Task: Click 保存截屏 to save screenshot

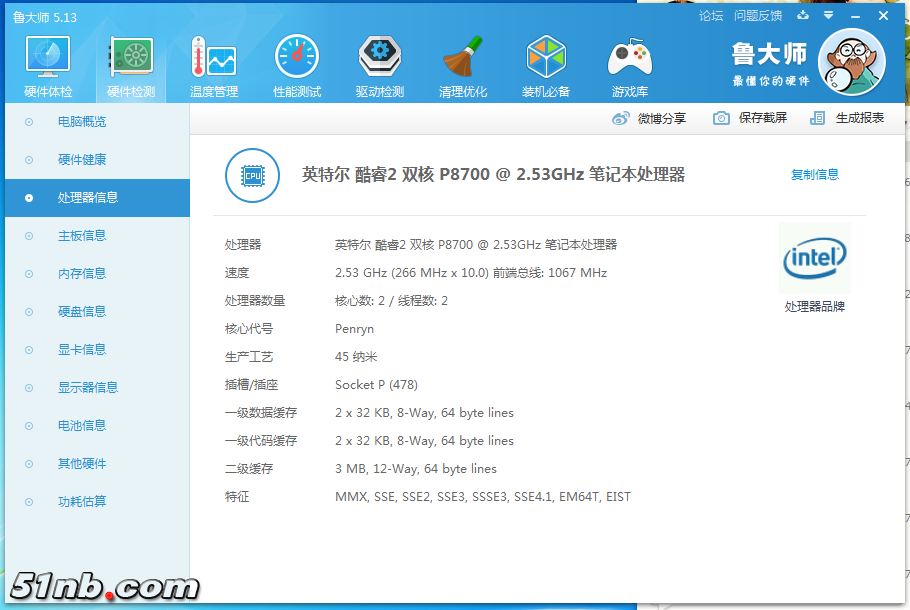Action: [750, 118]
